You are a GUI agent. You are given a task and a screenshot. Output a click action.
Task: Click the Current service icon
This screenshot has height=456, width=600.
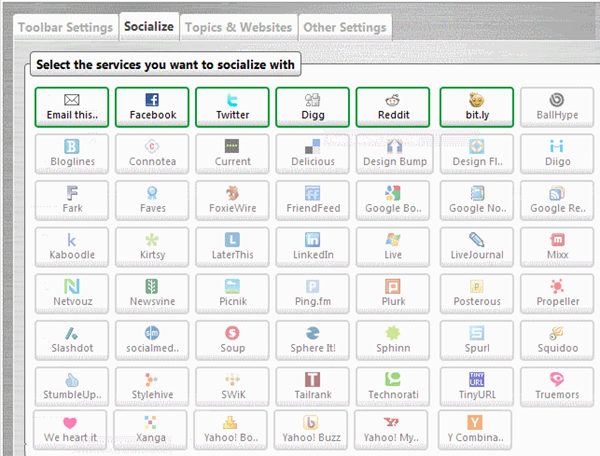232,146
